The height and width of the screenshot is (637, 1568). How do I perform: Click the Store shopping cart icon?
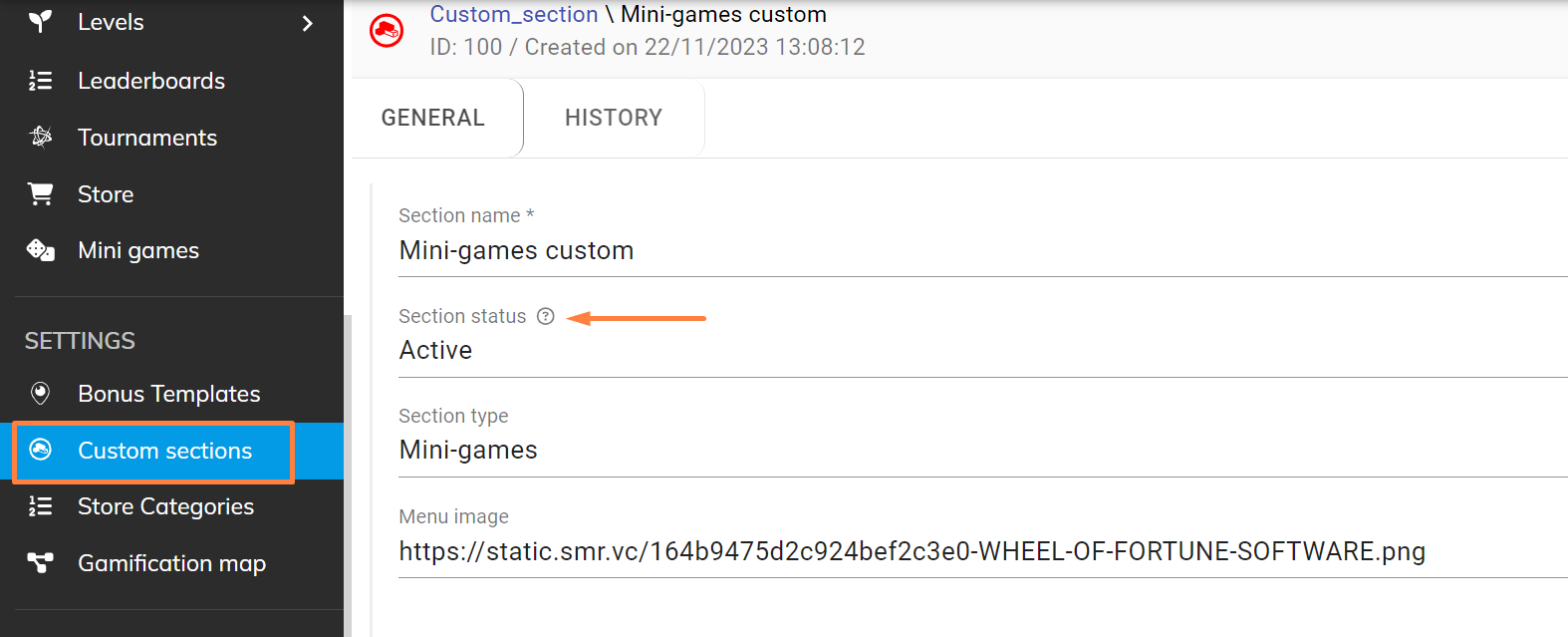(41, 193)
